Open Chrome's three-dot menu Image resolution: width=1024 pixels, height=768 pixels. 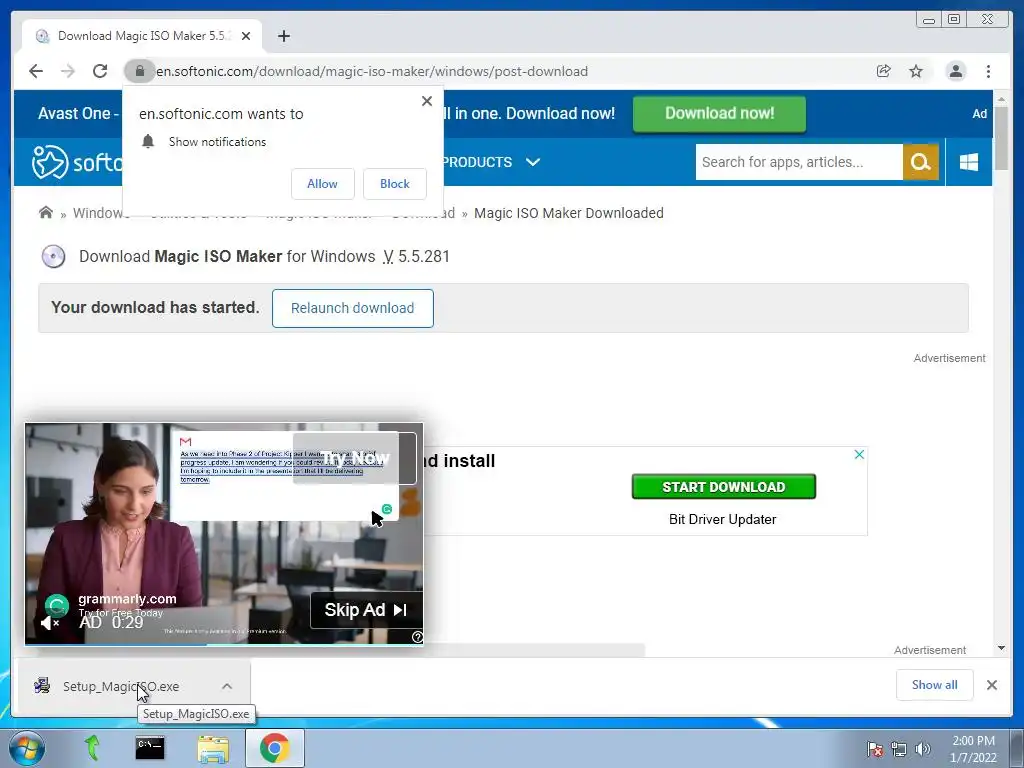pyautogui.click(x=988, y=71)
